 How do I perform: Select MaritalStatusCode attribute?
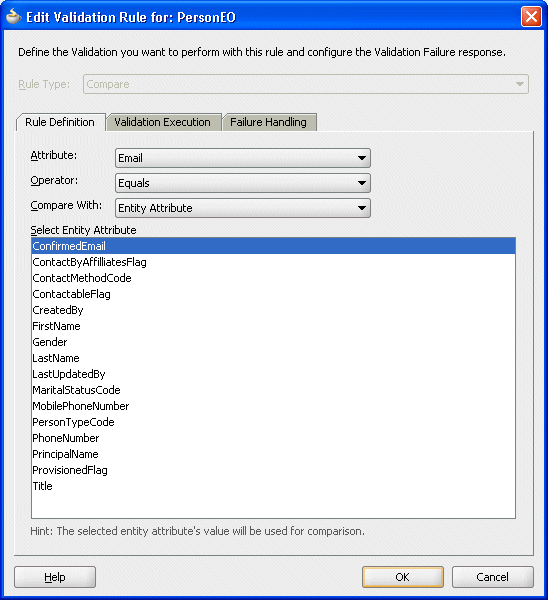click(x=273, y=390)
